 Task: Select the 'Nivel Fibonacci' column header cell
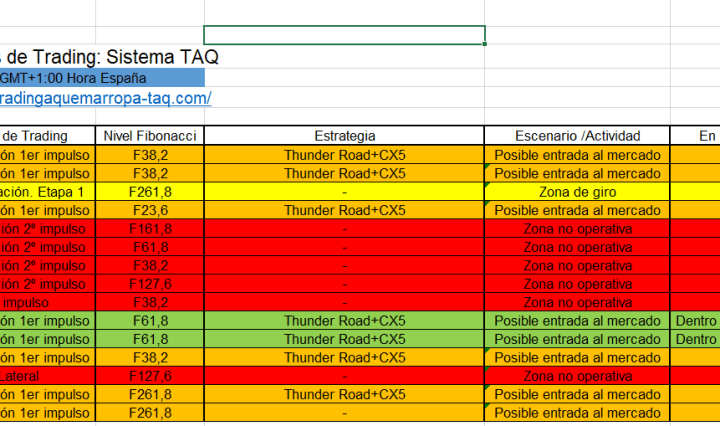[x=150, y=136]
